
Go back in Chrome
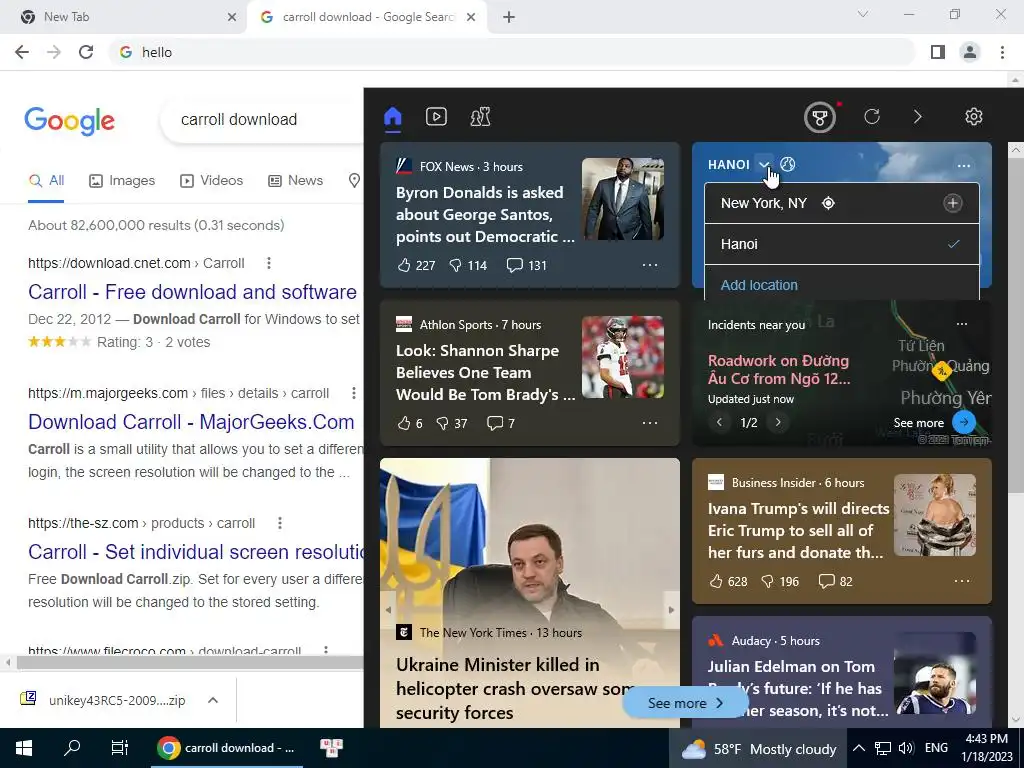[x=22, y=52]
